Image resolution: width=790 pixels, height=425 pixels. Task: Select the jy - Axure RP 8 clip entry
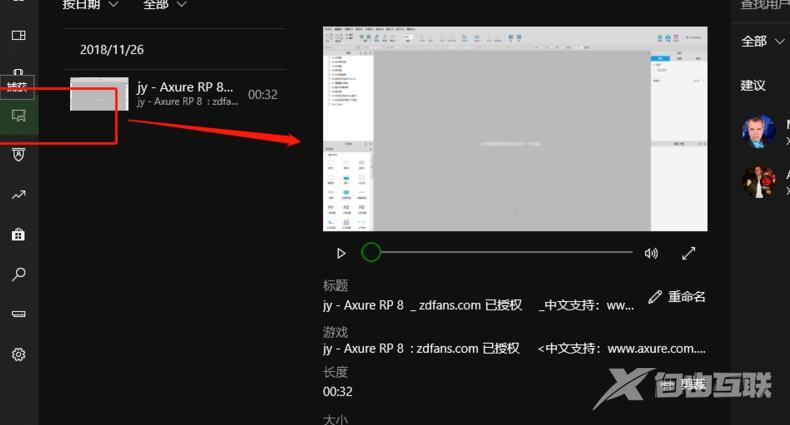tap(174, 94)
